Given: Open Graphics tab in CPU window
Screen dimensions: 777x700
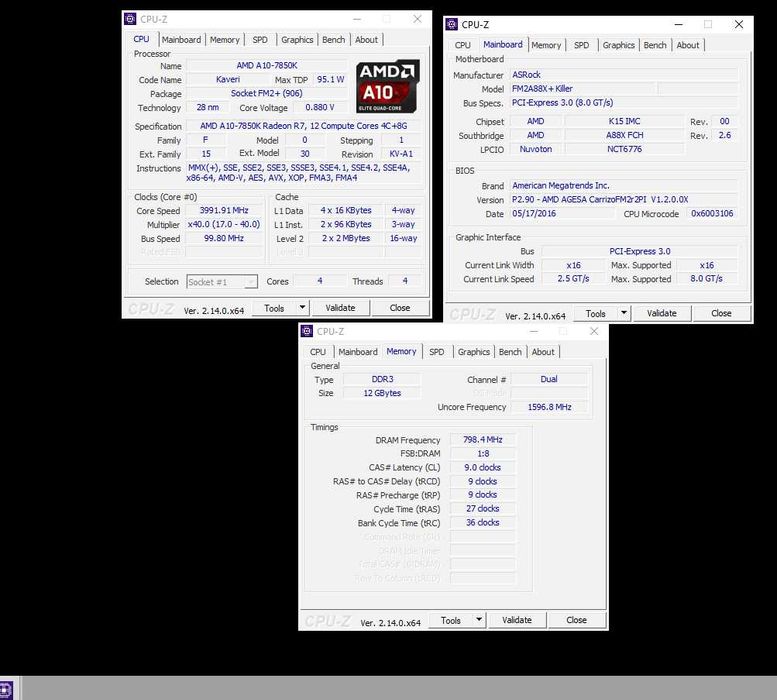Looking at the screenshot, I should (297, 40).
